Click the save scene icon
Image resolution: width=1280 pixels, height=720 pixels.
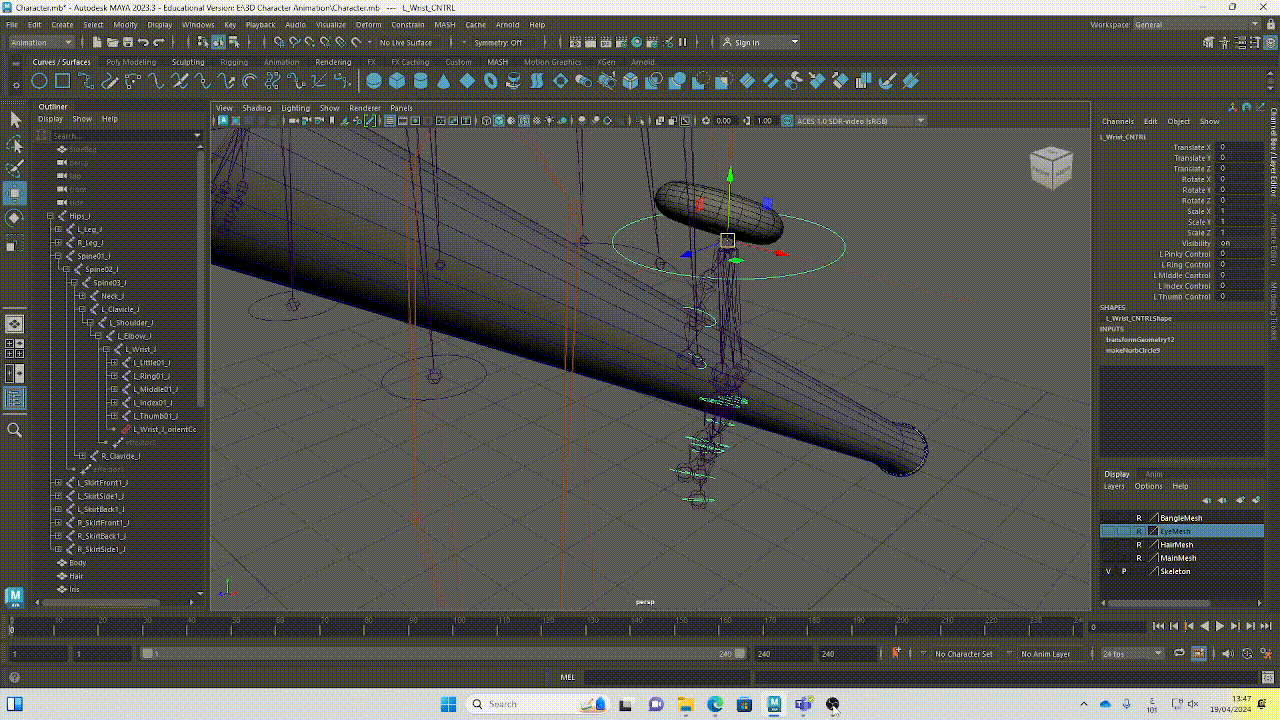(128, 42)
